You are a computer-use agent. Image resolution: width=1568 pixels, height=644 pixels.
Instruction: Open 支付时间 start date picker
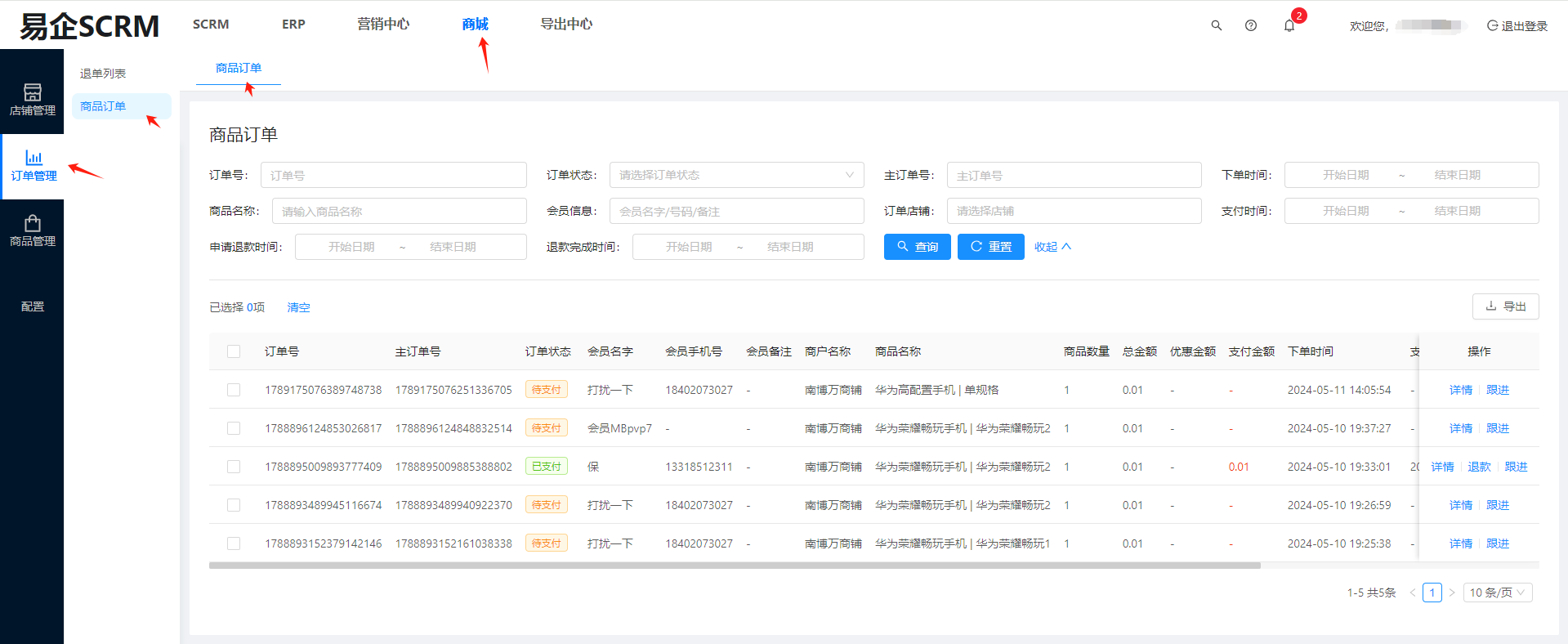click(x=1346, y=211)
